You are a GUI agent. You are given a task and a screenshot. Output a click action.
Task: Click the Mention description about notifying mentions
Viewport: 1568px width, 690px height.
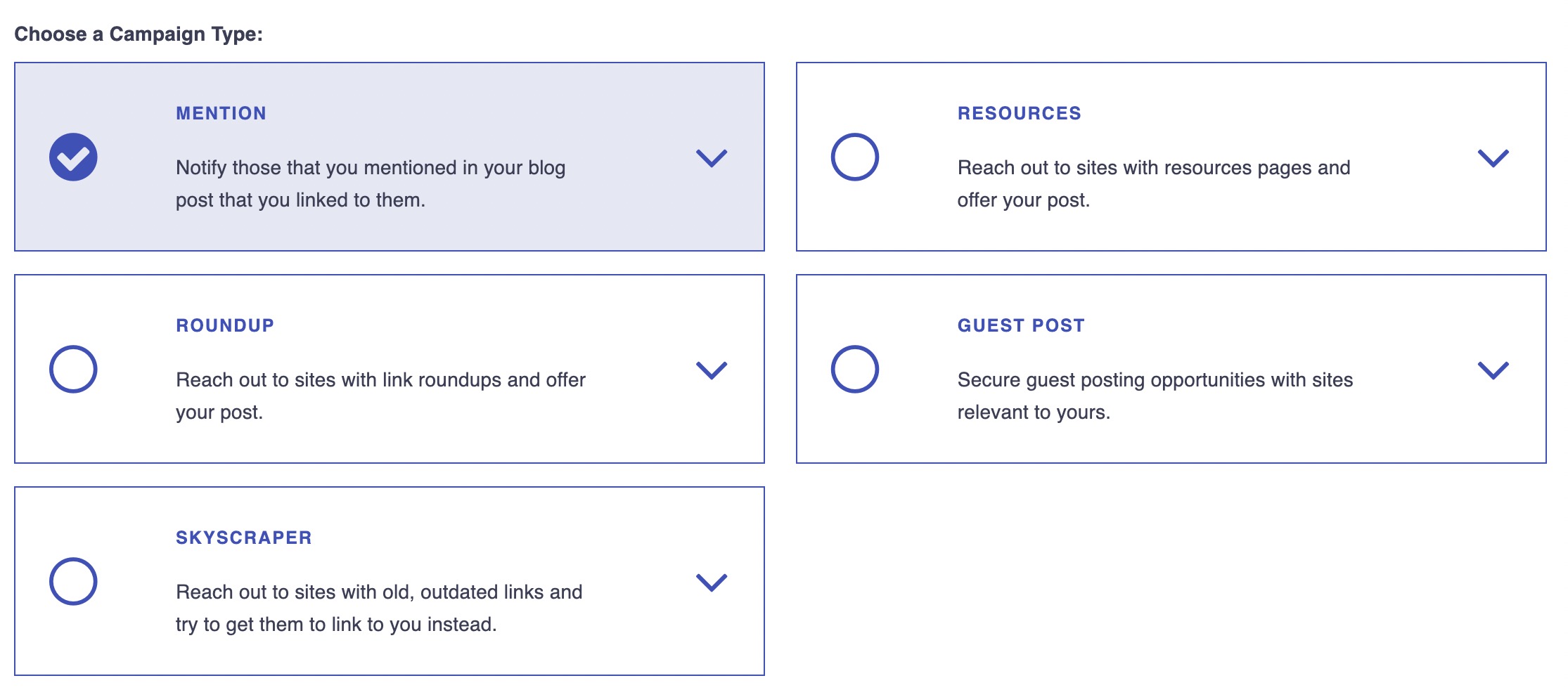(x=371, y=183)
